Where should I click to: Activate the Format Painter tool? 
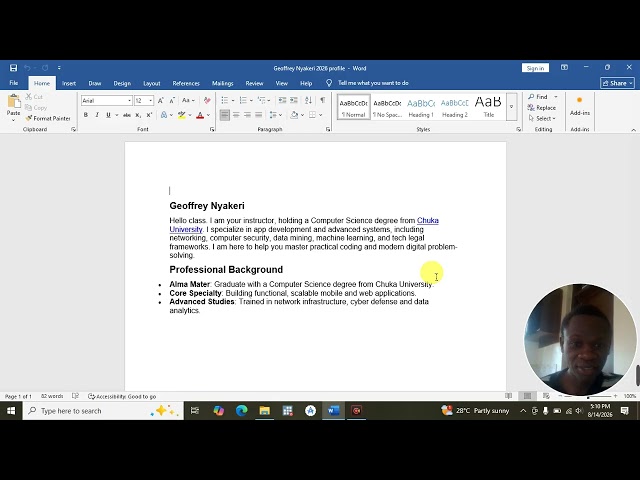pos(48,118)
